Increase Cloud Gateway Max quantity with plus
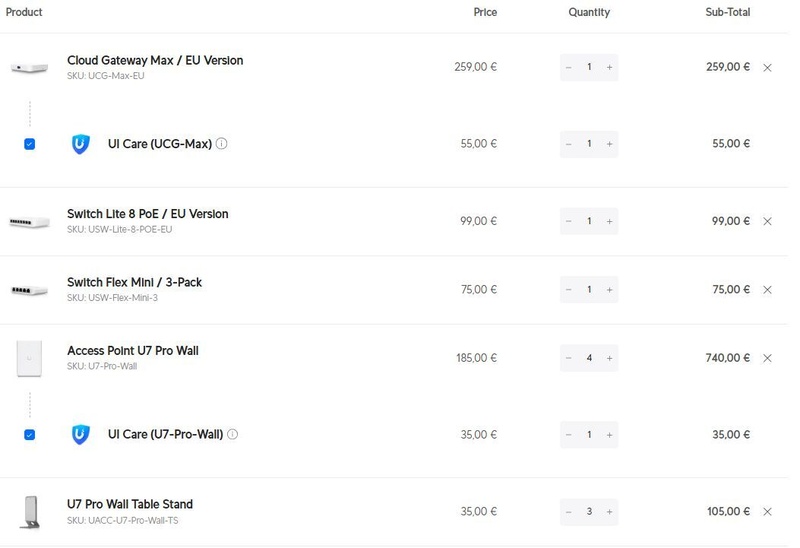This screenshot has height=548, width=800. pos(609,67)
